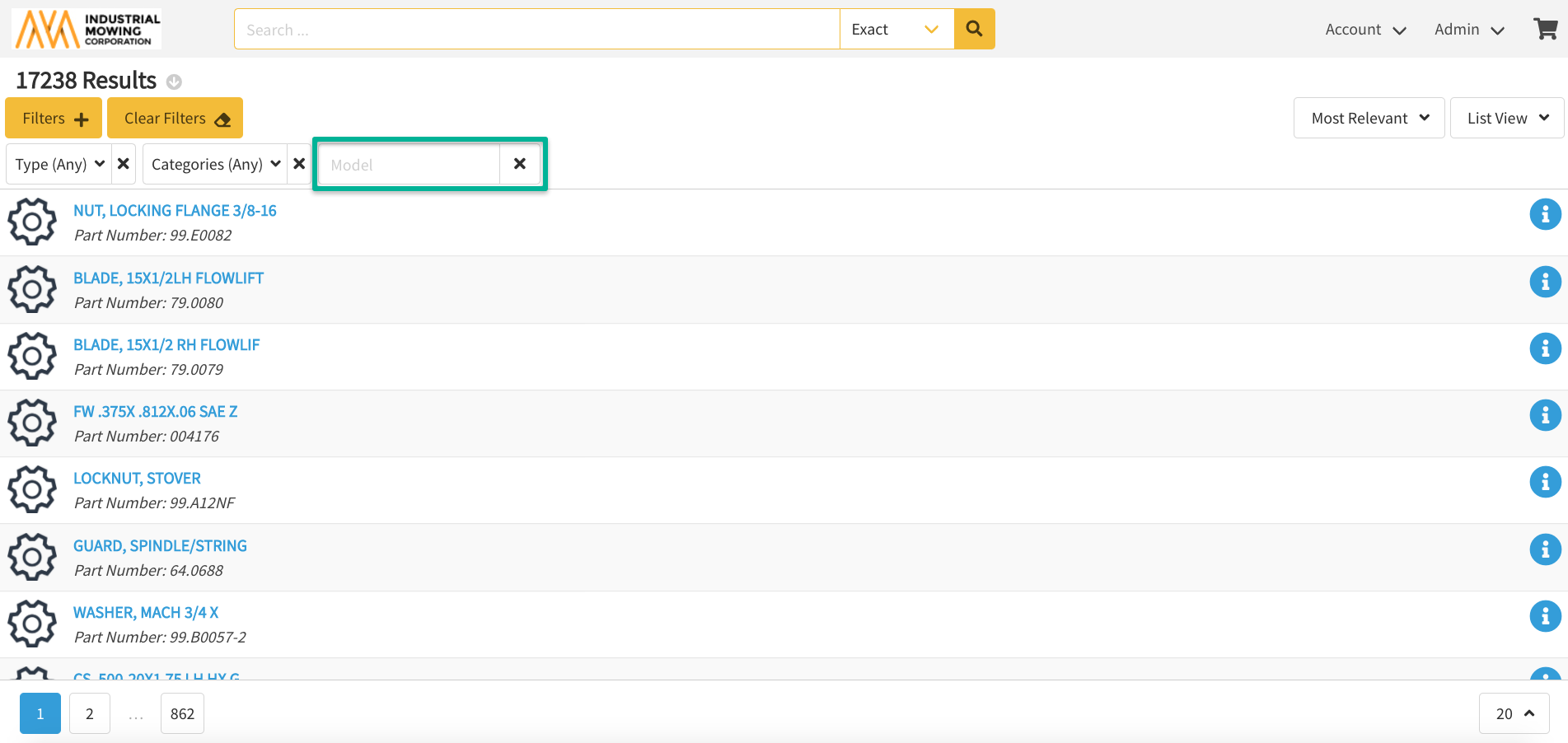1568x743 pixels.
Task: Open the Admin menu
Action: pyautogui.click(x=1469, y=30)
